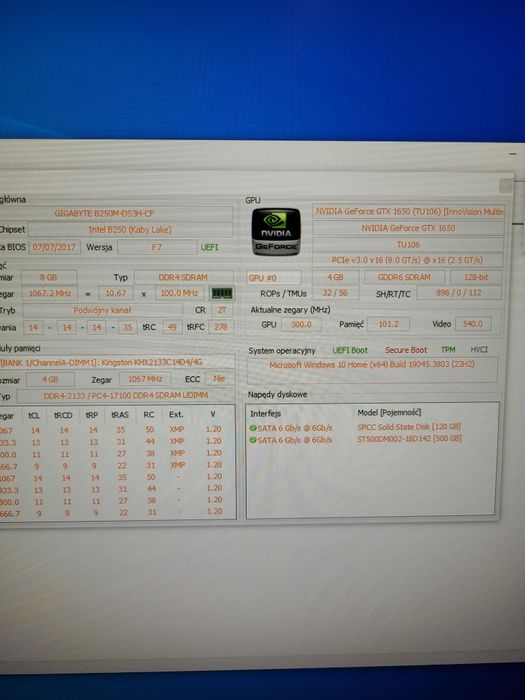The height and width of the screenshot is (700, 525).
Task: Click the 100.0 MHz base clock field
Action: point(179,293)
